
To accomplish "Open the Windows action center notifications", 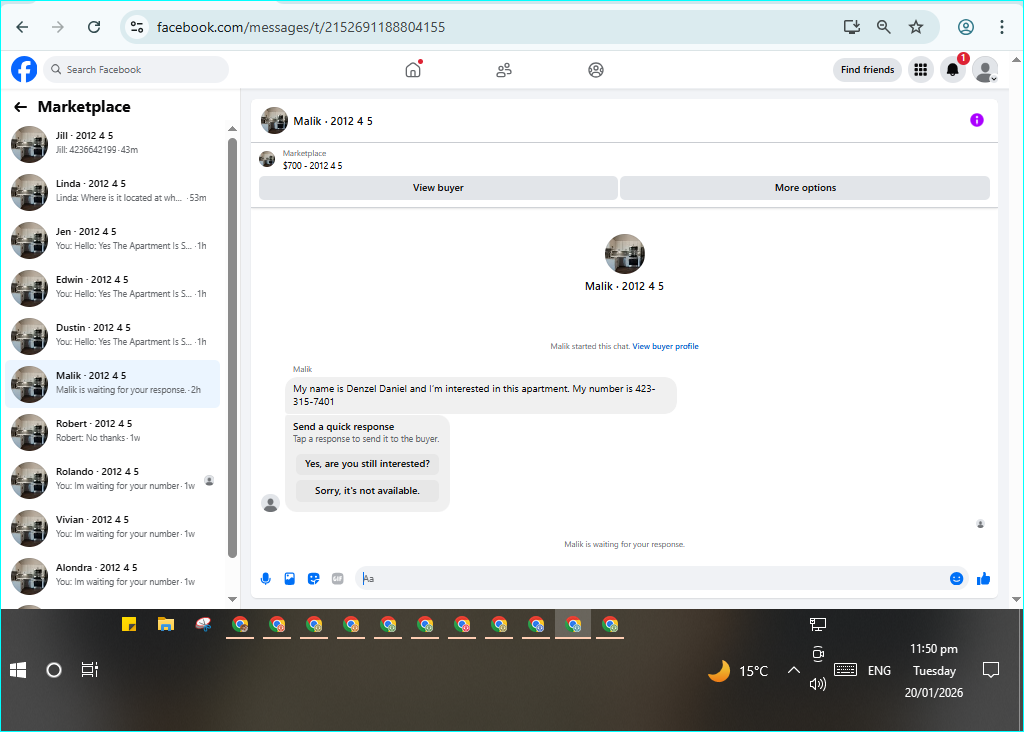I will pyautogui.click(x=991, y=670).
